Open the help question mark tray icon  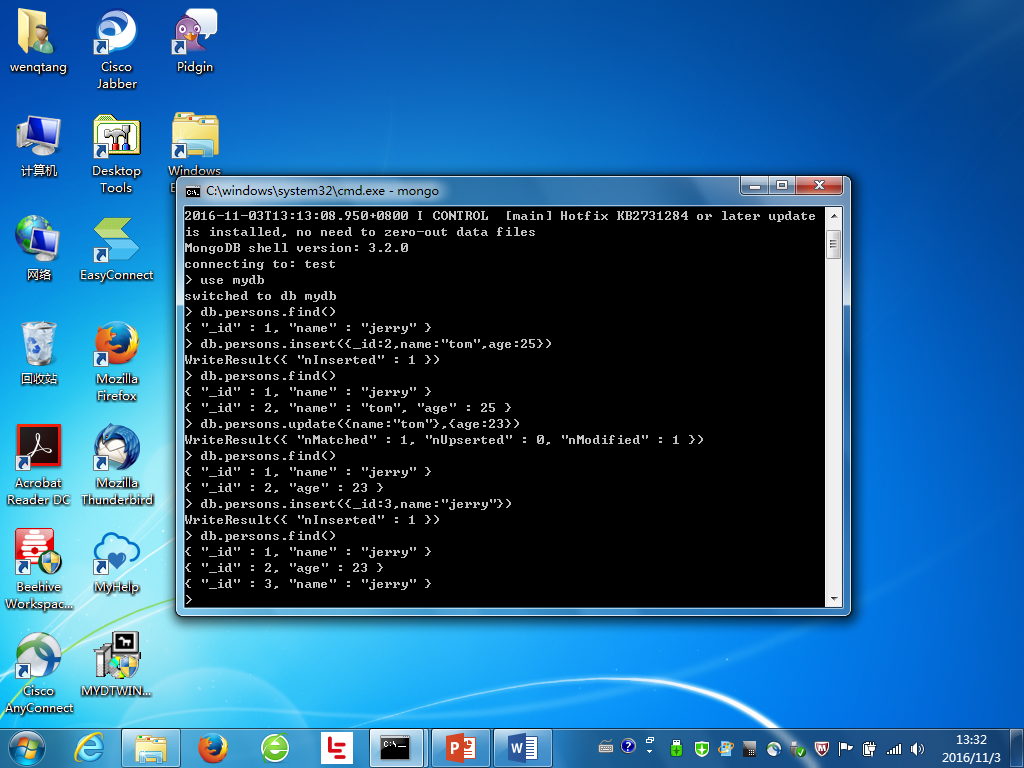point(628,746)
